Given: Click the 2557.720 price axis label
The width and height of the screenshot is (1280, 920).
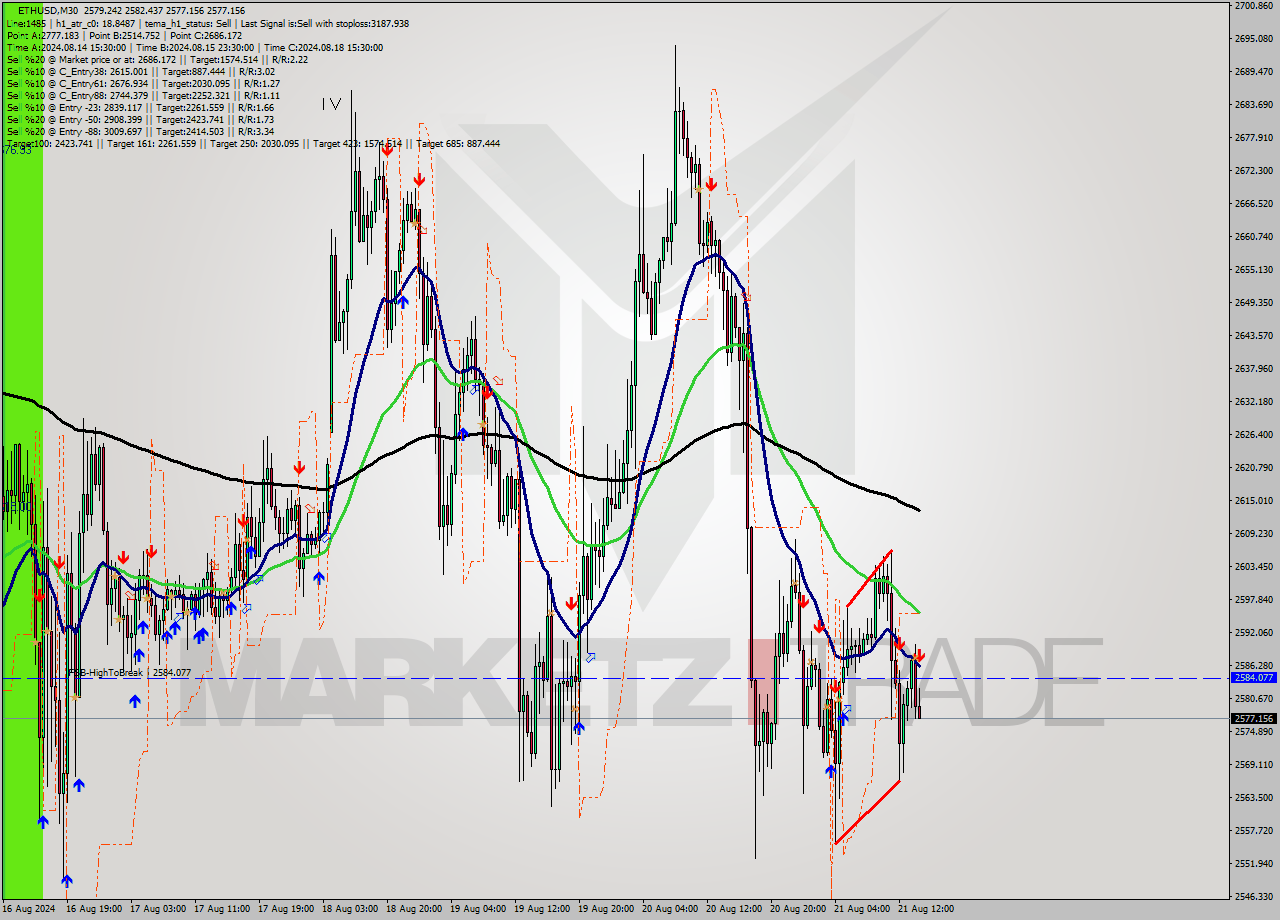Looking at the screenshot, I should coord(1254,831).
